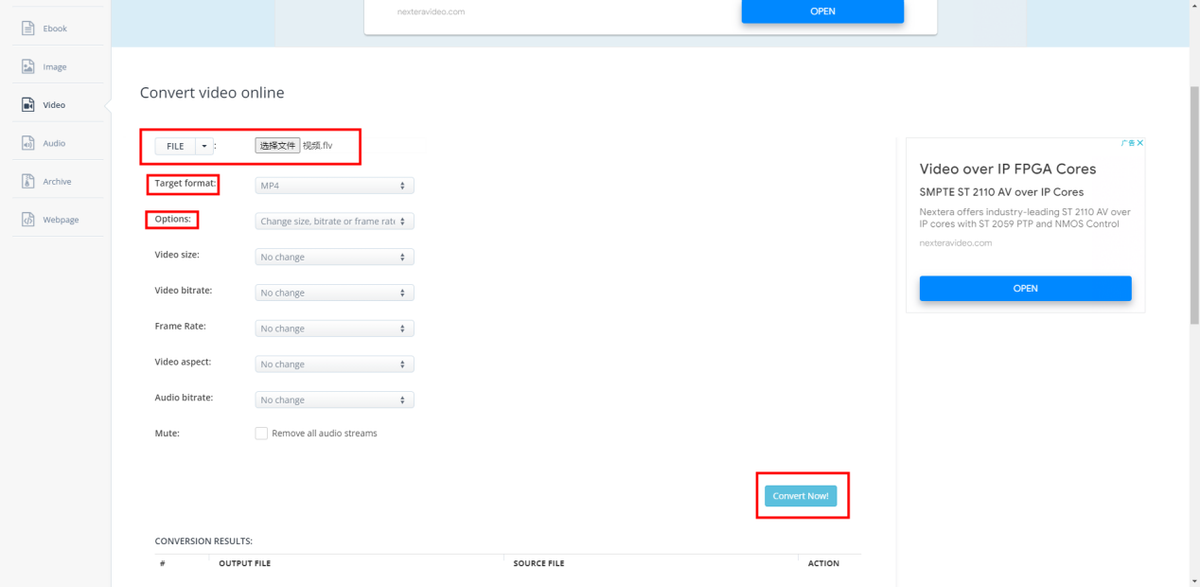This screenshot has width=1200, height=587.
Task: Open the Audio bitrate dropdown
Action: 334,400
